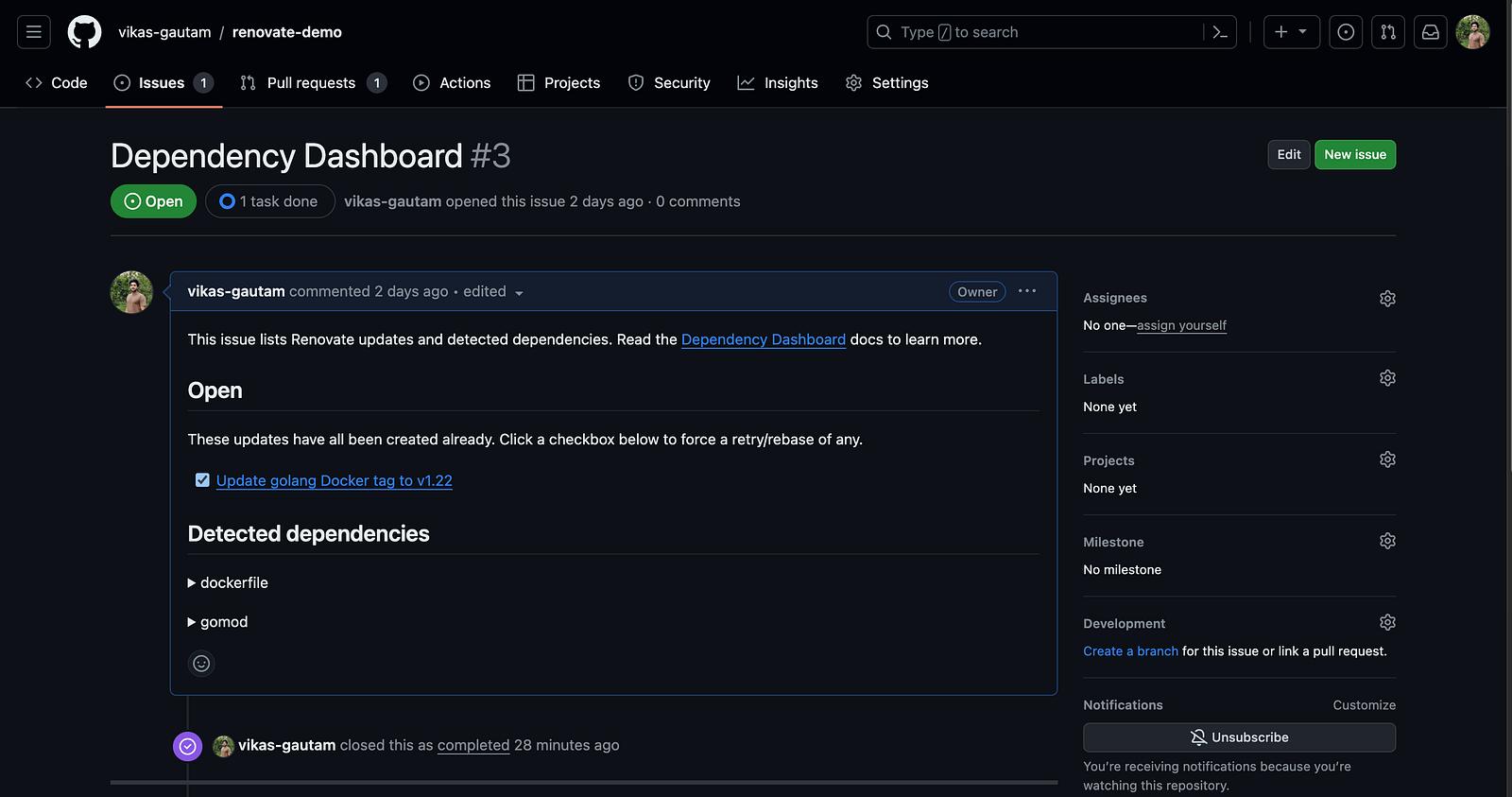
Task: Click the assign yourself link
Action: coord(1181,325)
